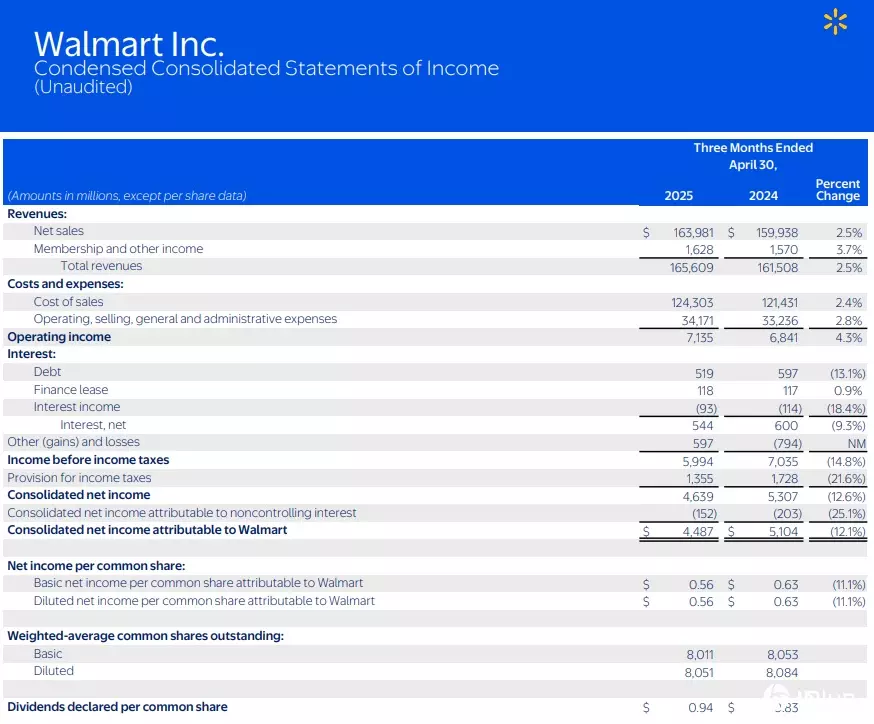Image resolution: width=874 pixels, height=724 pixels.
Task: Select the "Consolidated net income" row label
Action: 79,495
